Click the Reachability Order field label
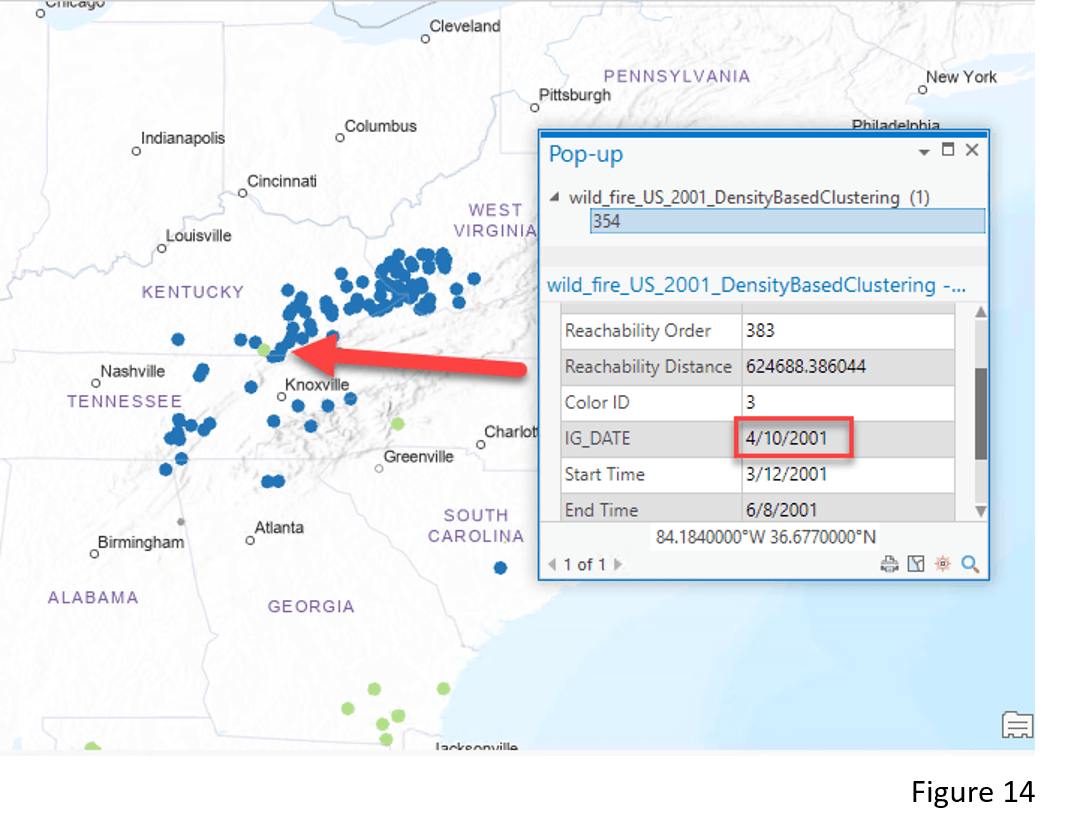1086x831 pixels. point(637,331)
